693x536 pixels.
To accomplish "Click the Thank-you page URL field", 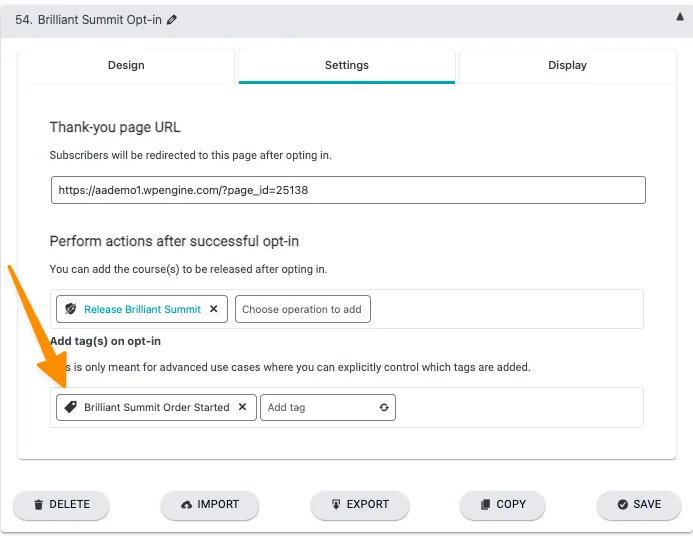I will point(348,190).
